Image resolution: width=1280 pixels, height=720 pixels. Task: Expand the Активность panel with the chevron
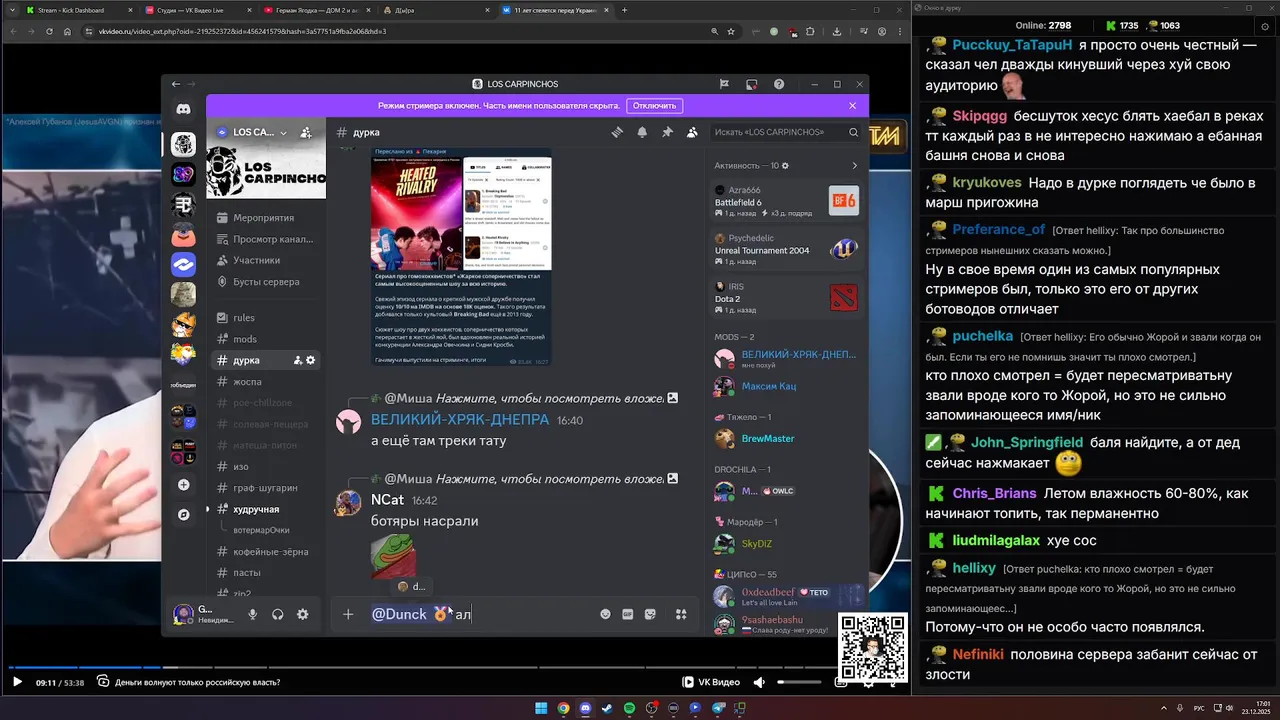point(854,166)
